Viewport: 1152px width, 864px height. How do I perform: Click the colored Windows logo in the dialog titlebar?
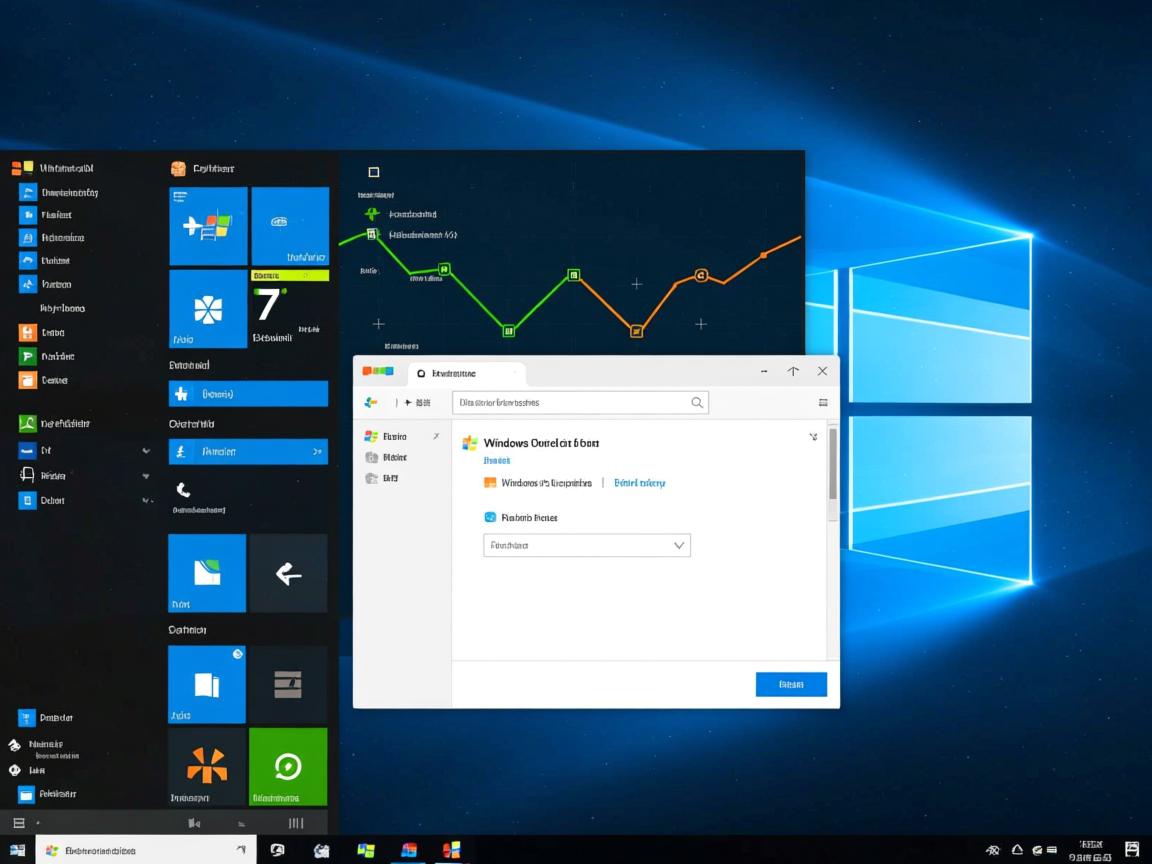378,371
